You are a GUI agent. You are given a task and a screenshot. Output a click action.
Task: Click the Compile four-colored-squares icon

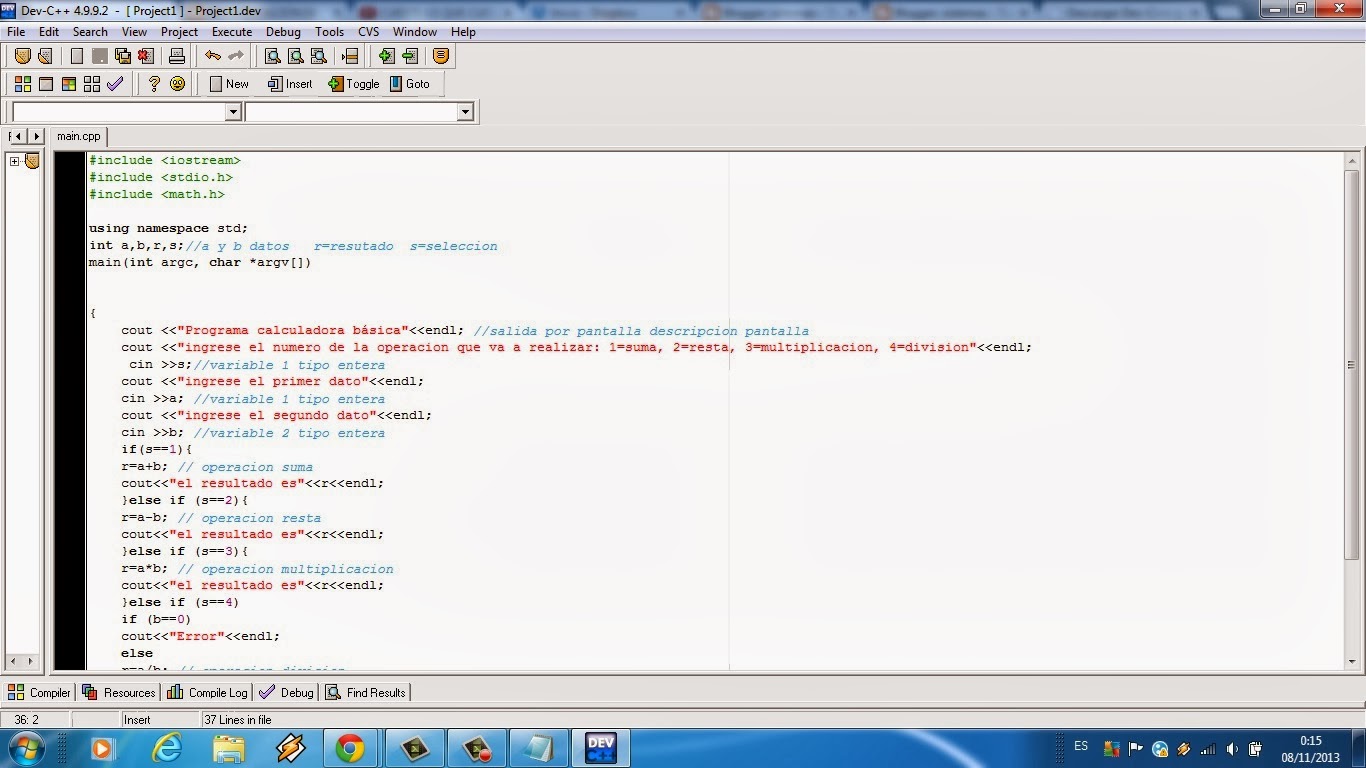[x=23, y=84]
